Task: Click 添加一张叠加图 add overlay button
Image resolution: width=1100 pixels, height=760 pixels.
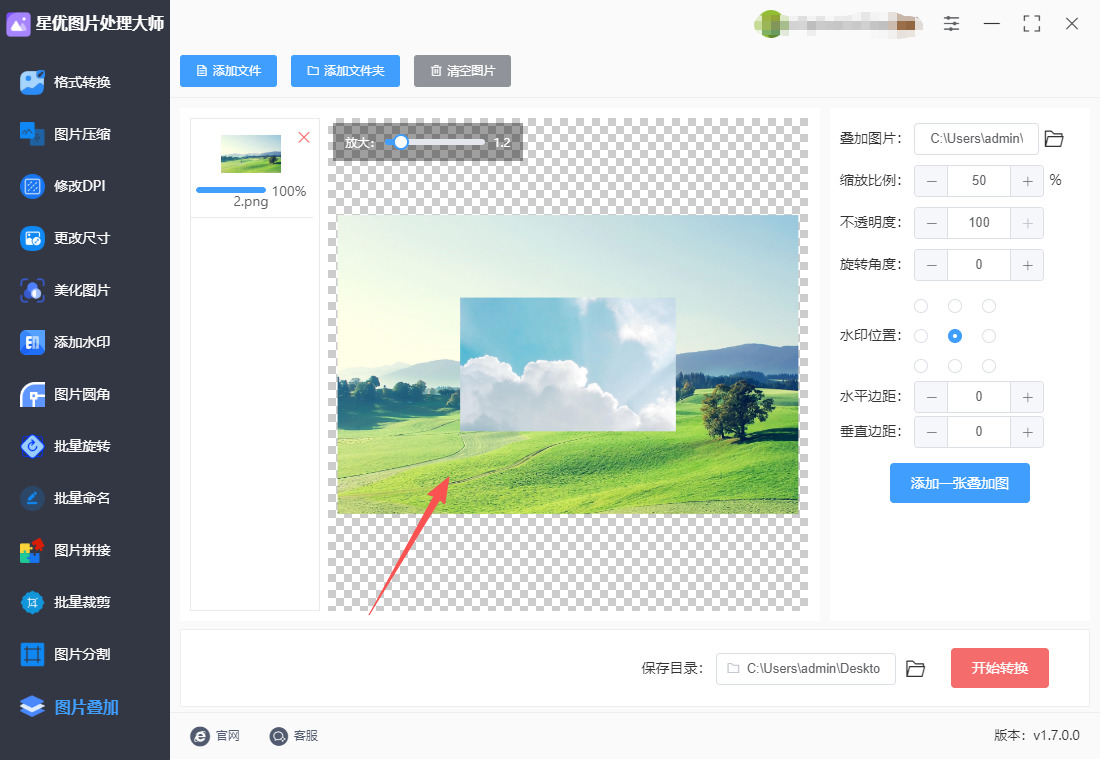Action: point(960,483)
